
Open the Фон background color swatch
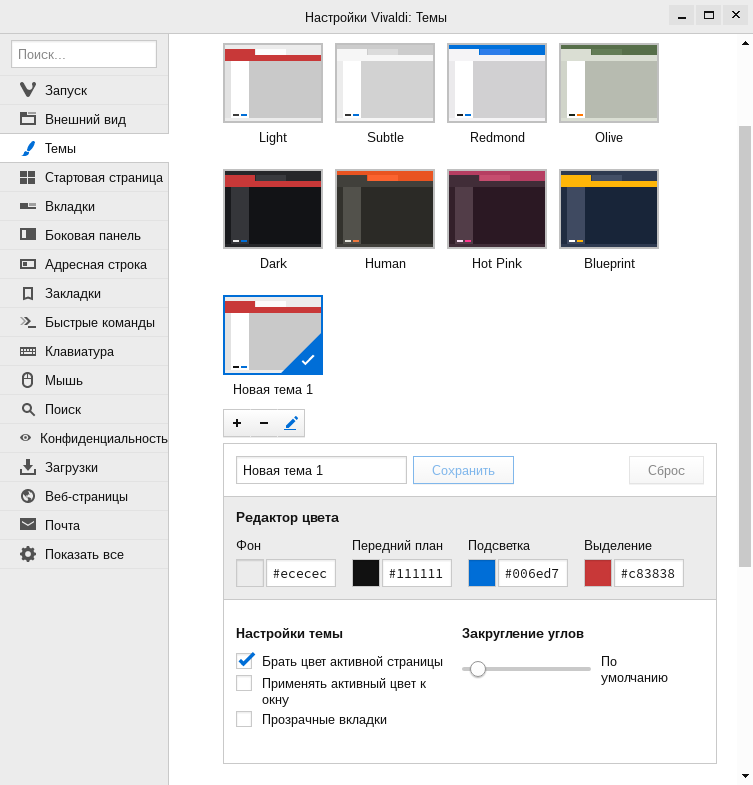click(x=250, y=573)
